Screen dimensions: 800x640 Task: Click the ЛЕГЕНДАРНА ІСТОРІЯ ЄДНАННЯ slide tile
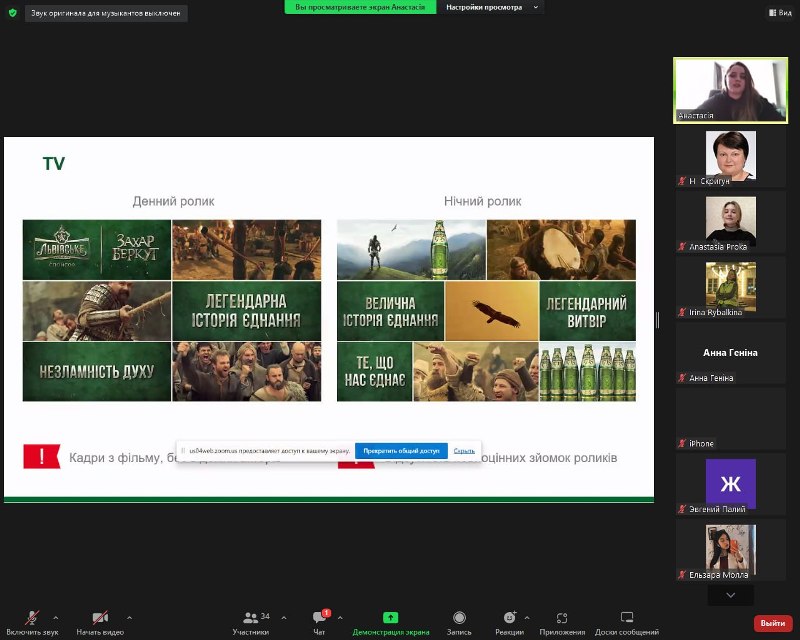(246, 311)
